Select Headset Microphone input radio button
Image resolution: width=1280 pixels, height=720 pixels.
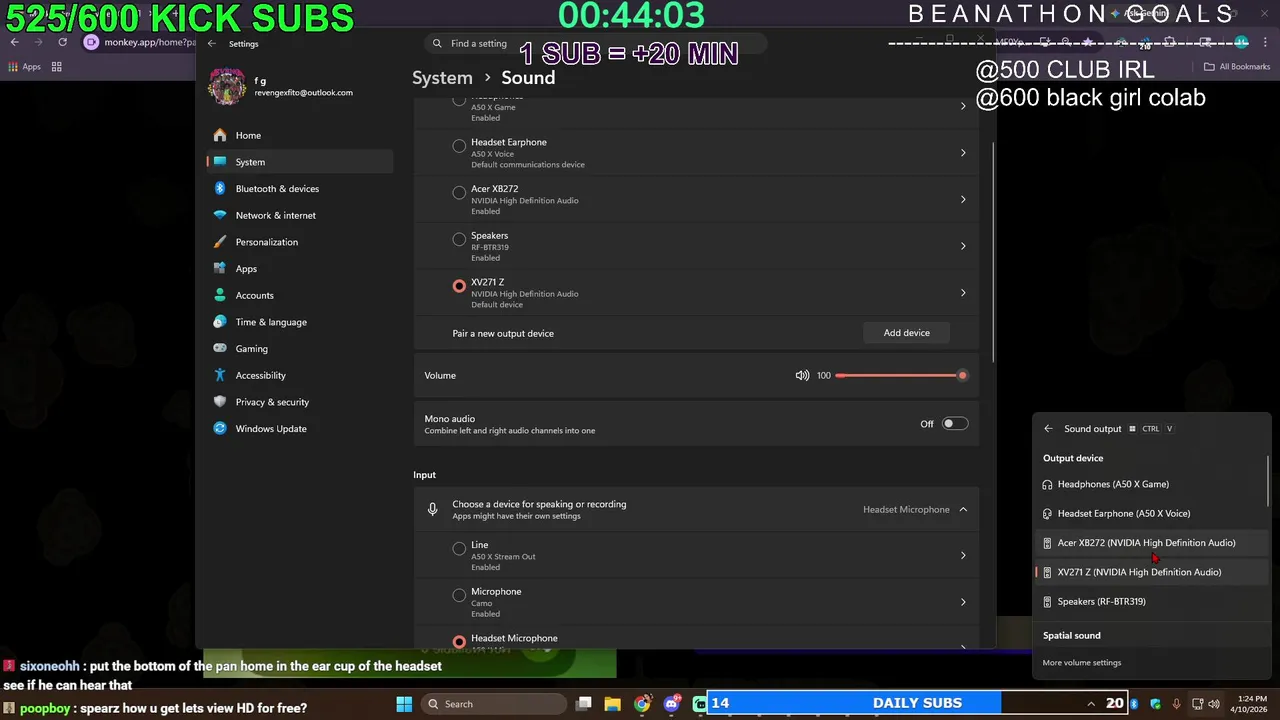click(x=459, y=641)
